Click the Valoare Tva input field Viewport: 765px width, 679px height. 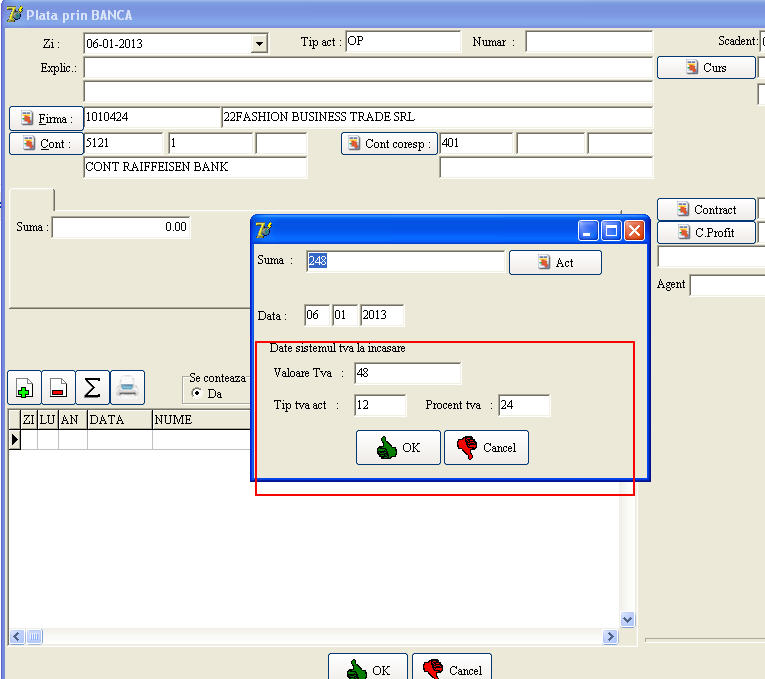tap(407, 373)
